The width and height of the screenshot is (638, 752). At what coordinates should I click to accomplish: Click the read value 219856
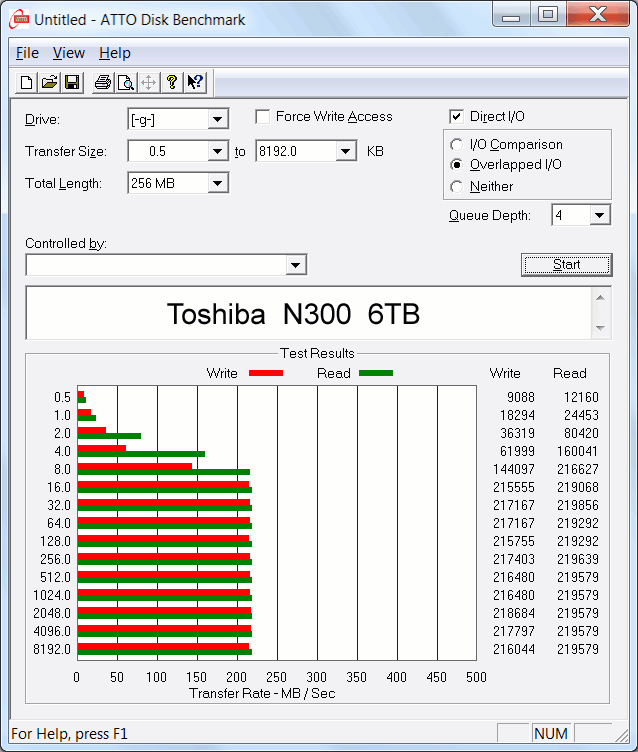tap(578, 505)
